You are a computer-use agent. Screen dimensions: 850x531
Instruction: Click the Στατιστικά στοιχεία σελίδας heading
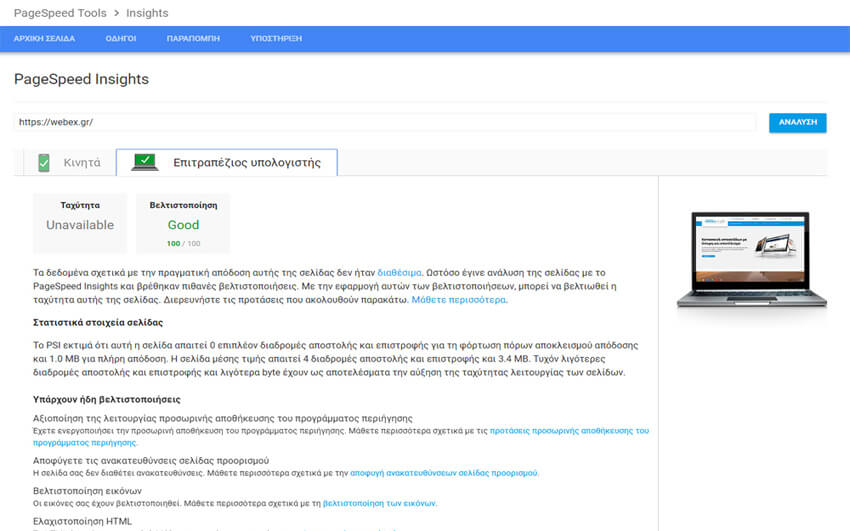98,322
